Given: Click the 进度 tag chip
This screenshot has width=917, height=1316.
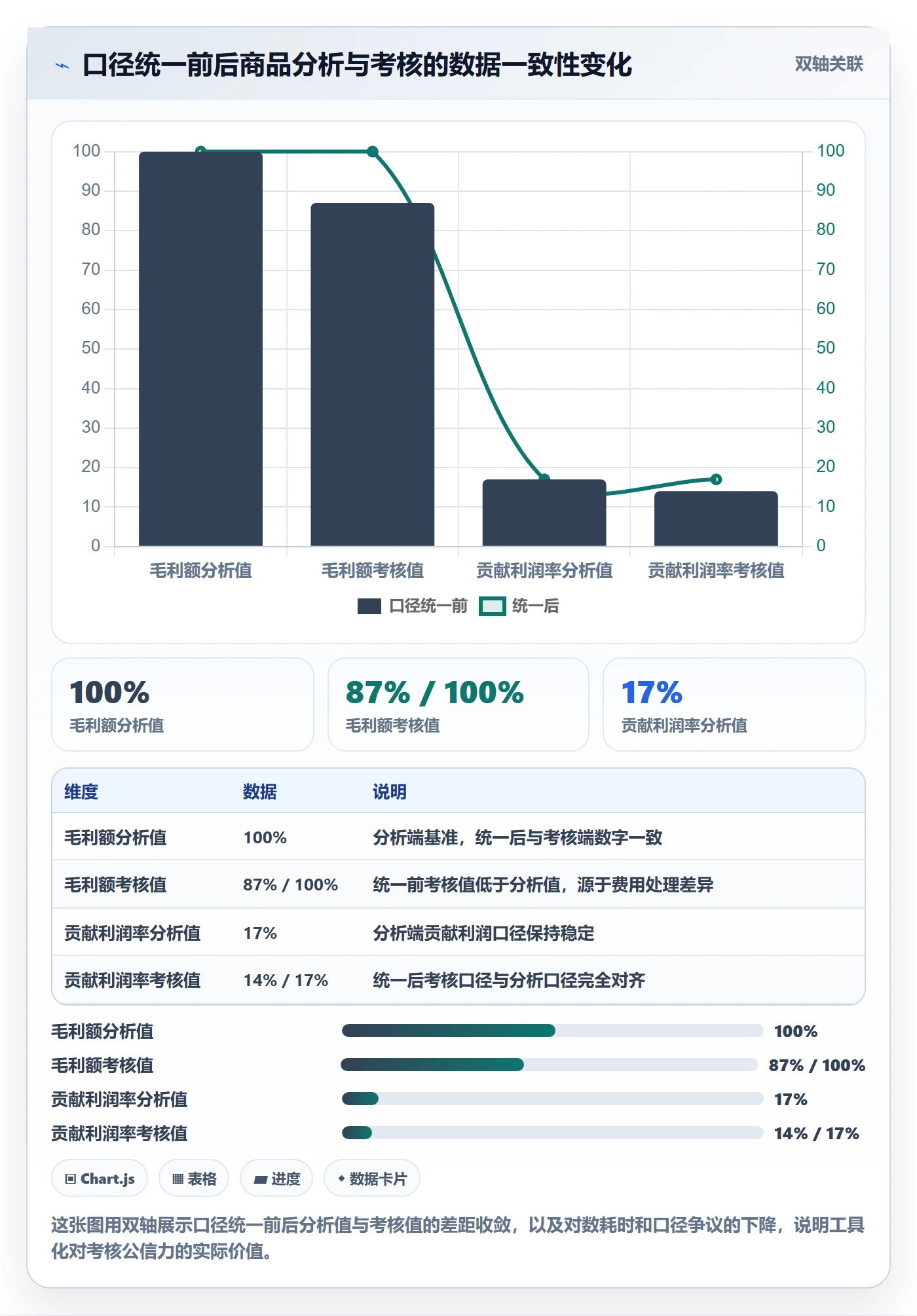Looking at the screenshot, I should click(x=276, y=1179).
